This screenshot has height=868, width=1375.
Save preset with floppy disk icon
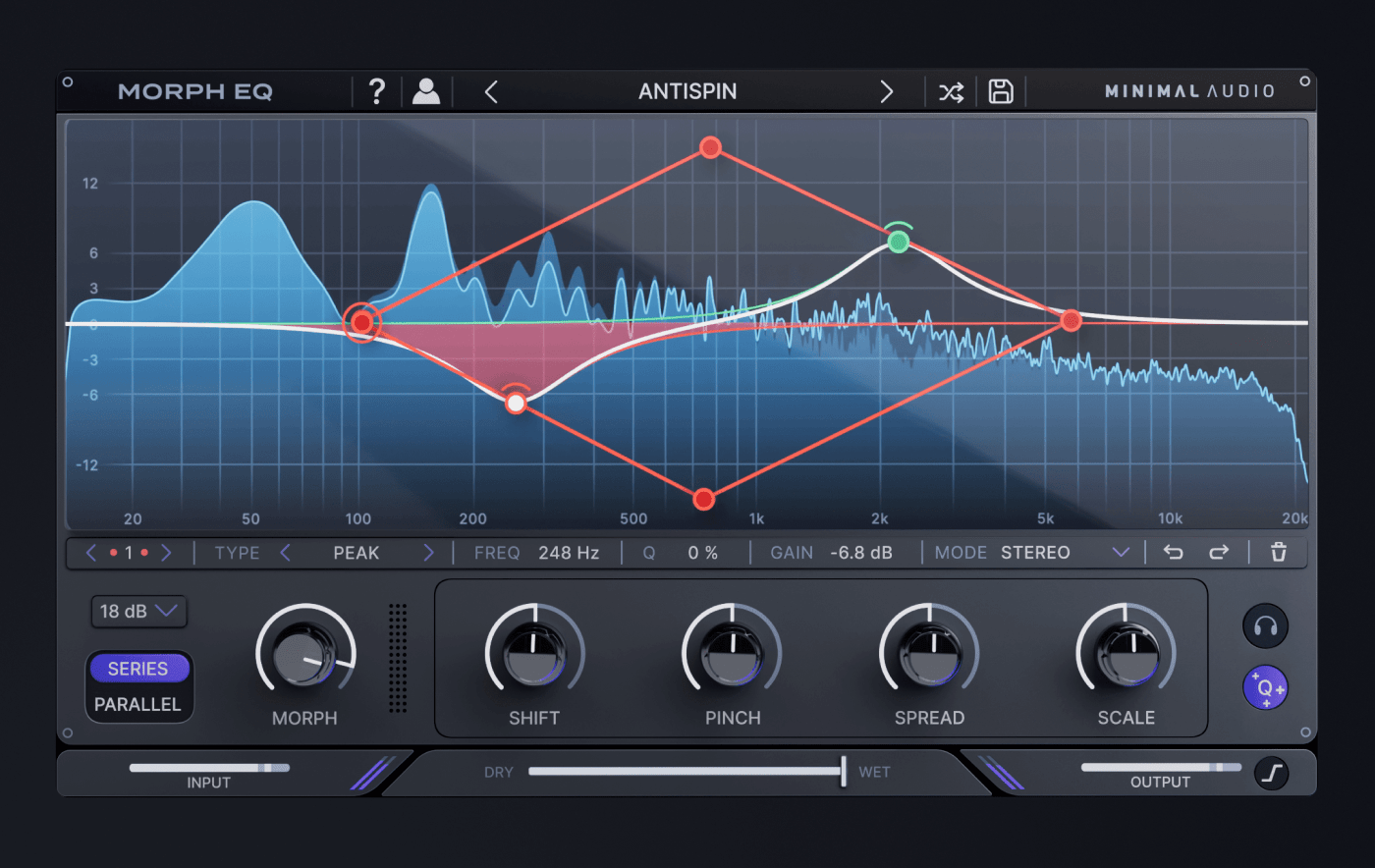1001,92
